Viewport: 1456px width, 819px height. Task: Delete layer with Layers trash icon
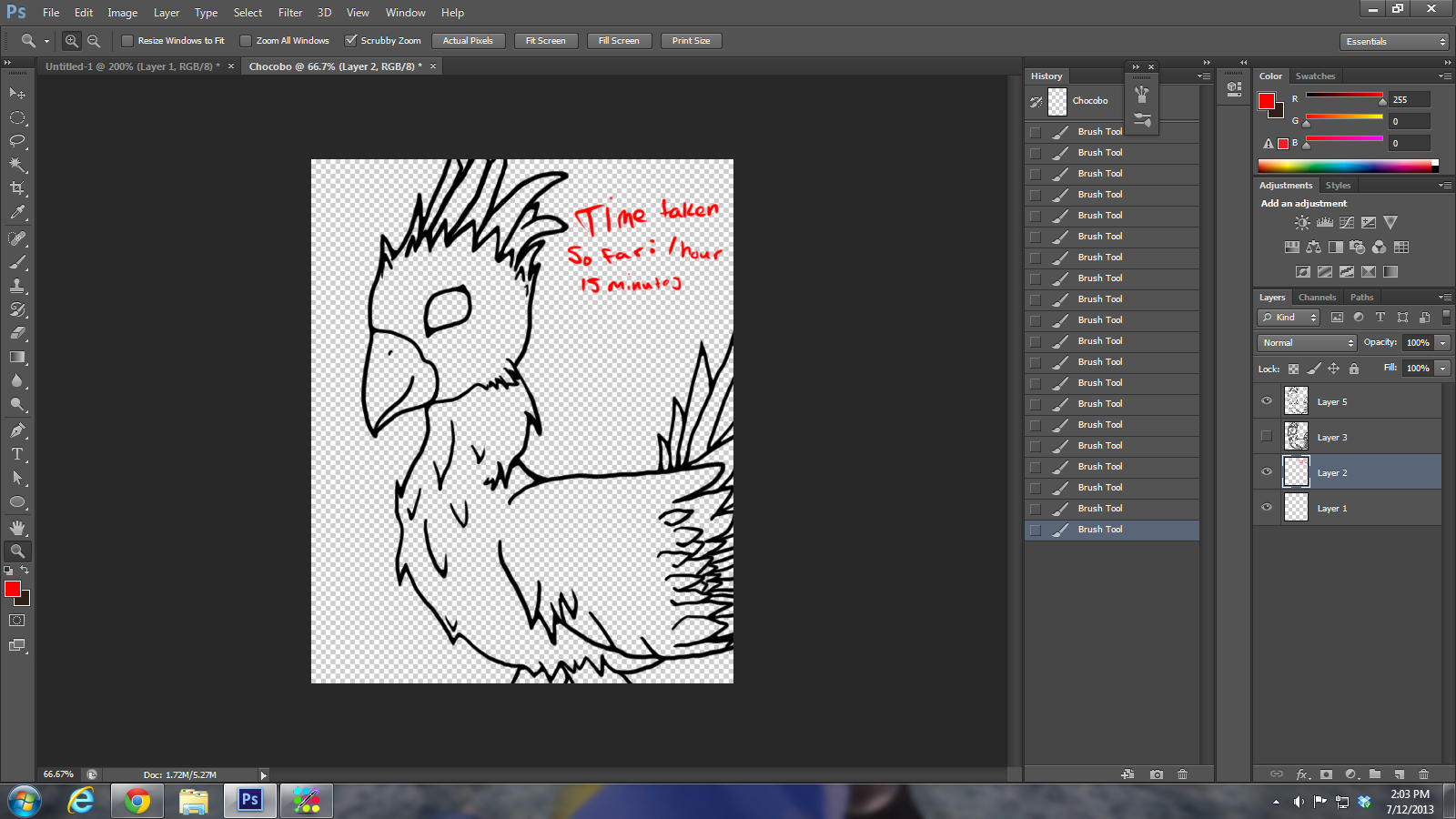[x=1423, y=774]
